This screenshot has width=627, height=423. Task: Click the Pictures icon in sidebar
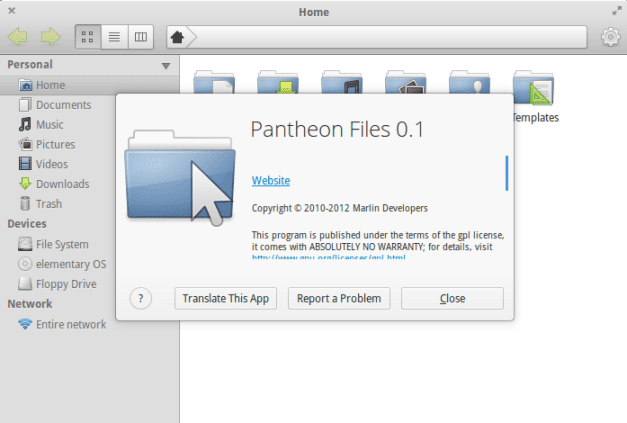[25, 144]
